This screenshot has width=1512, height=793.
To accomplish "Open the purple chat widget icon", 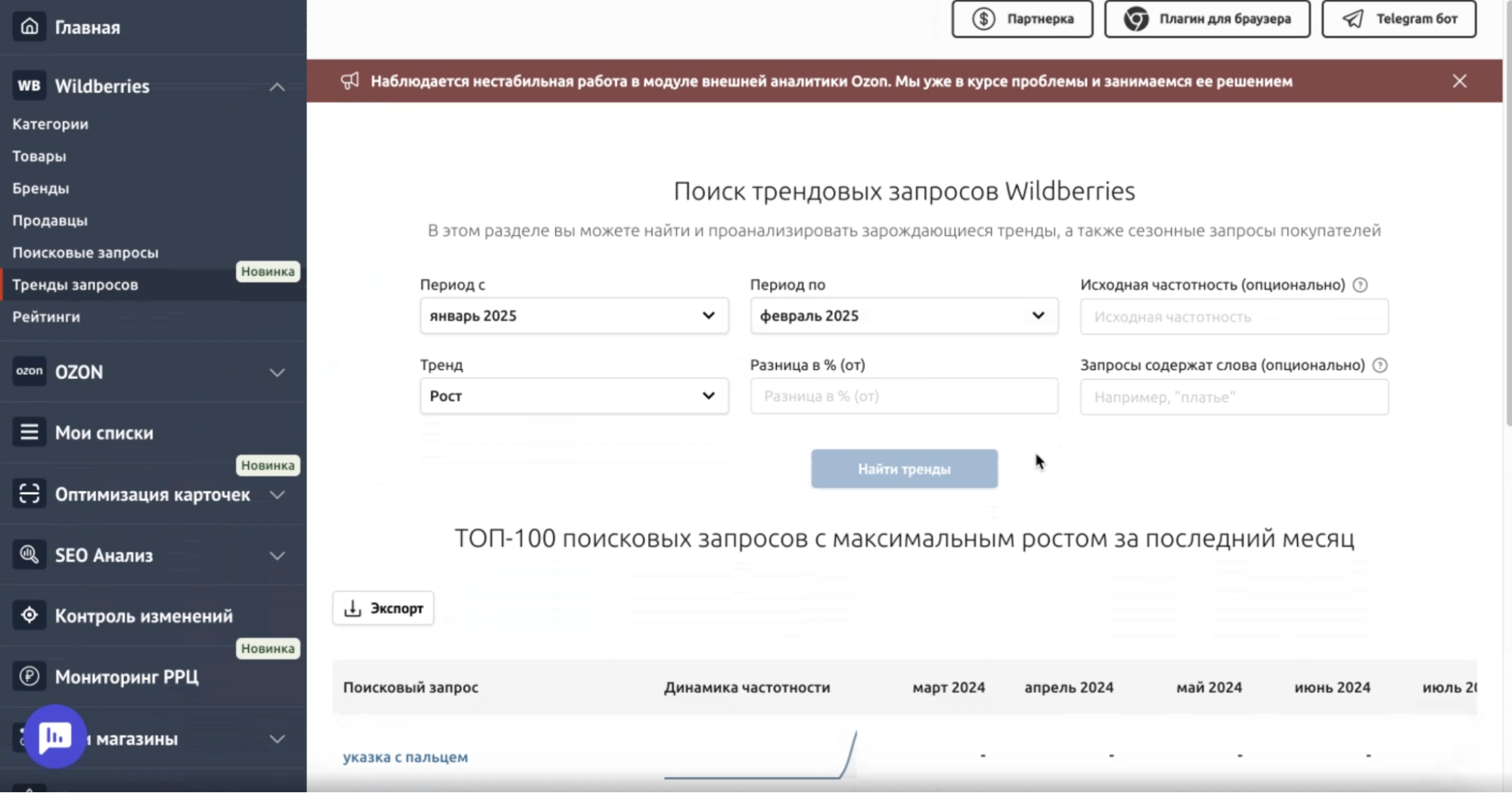I will [x=54, y=736].
